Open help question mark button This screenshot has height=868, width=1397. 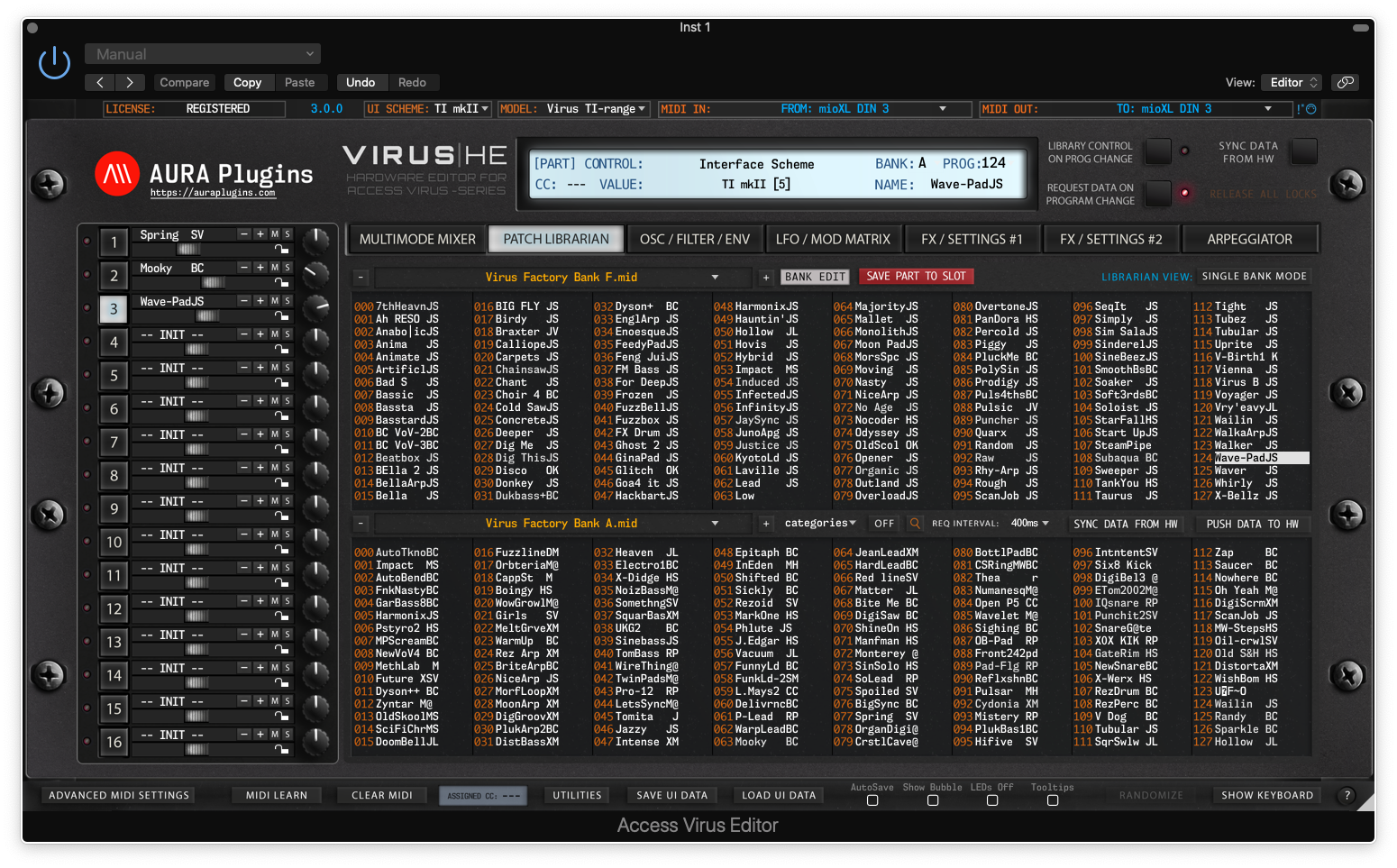1347,795
